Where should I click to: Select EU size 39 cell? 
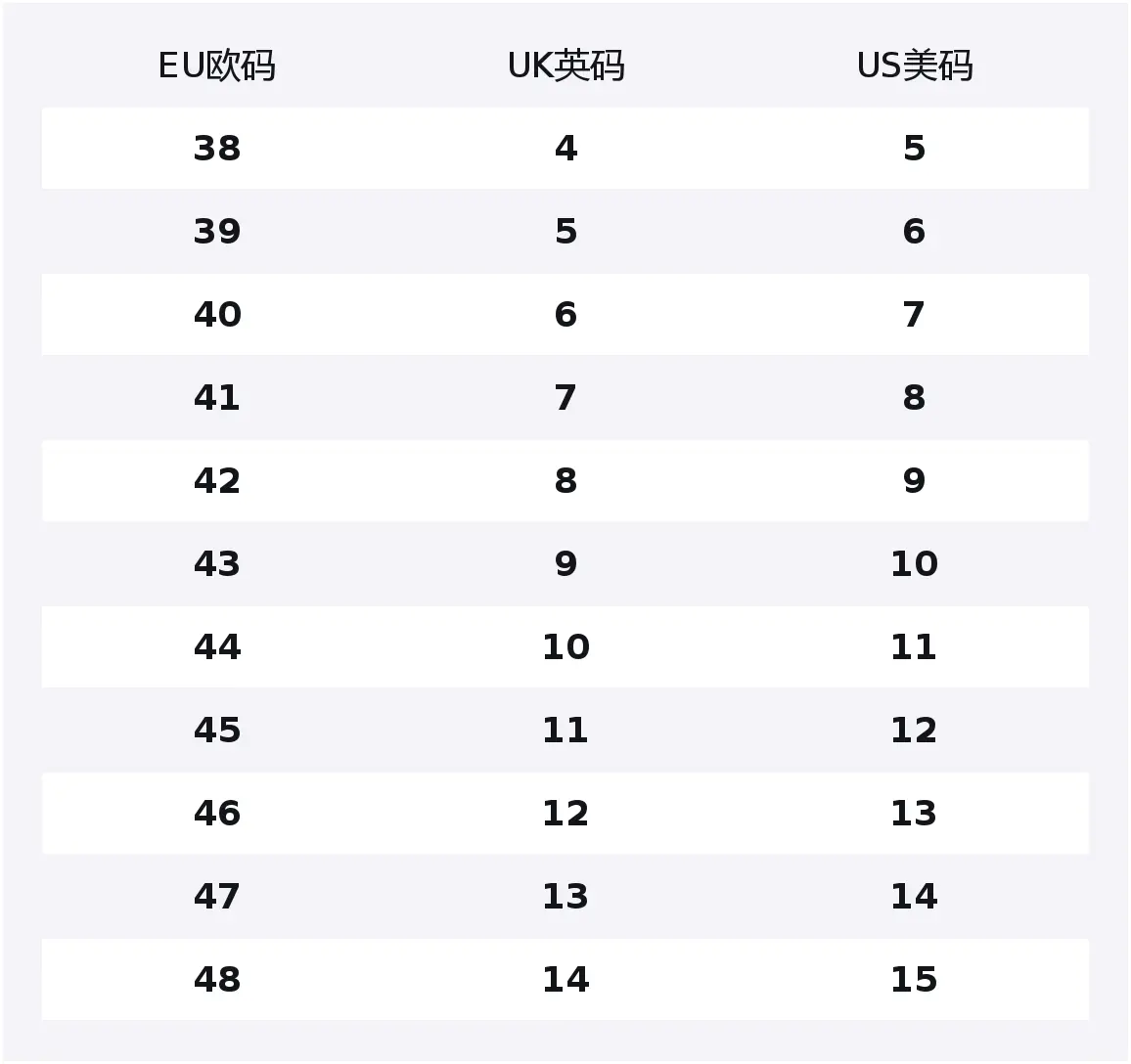216,232
